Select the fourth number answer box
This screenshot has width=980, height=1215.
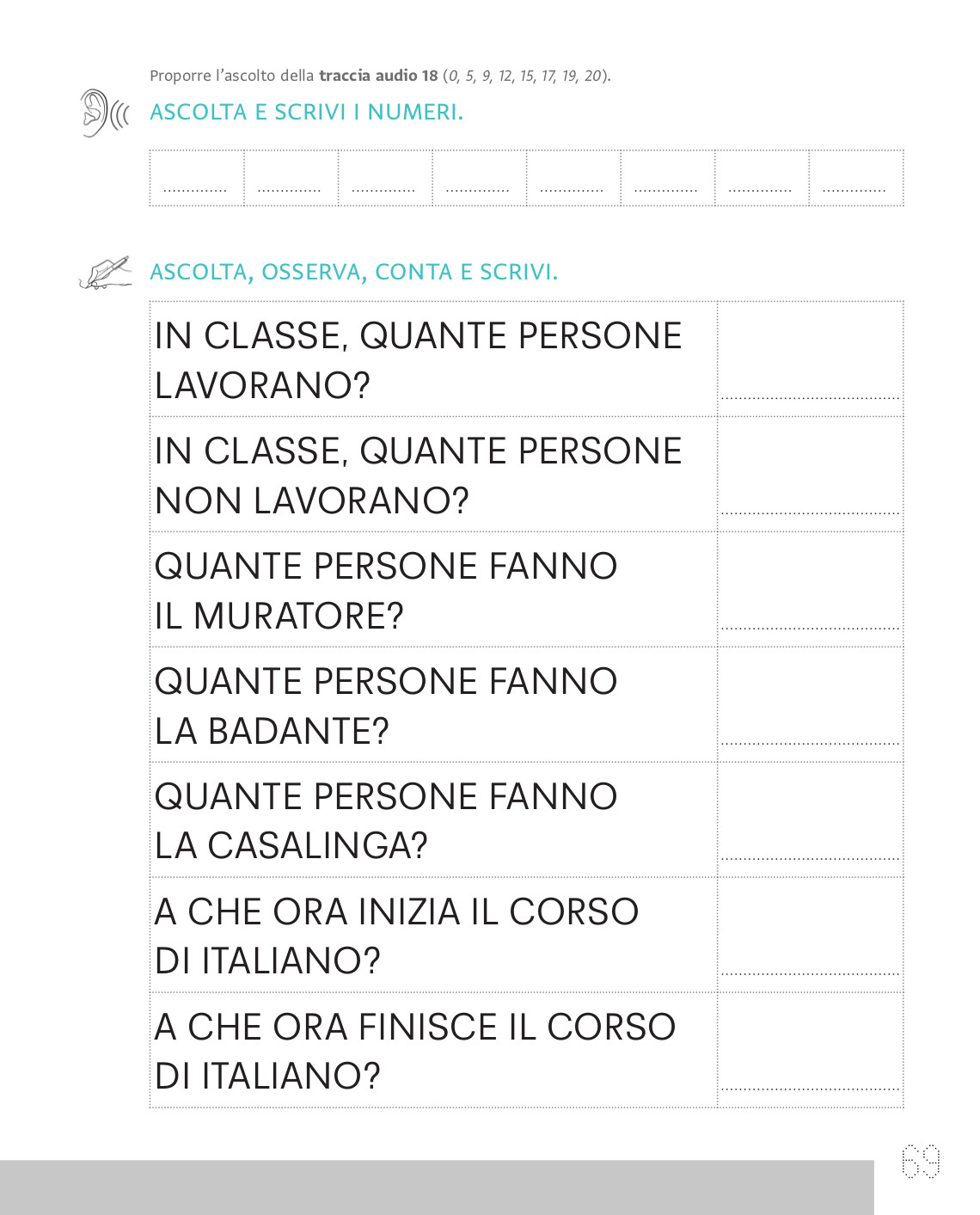tap(480, 178)
